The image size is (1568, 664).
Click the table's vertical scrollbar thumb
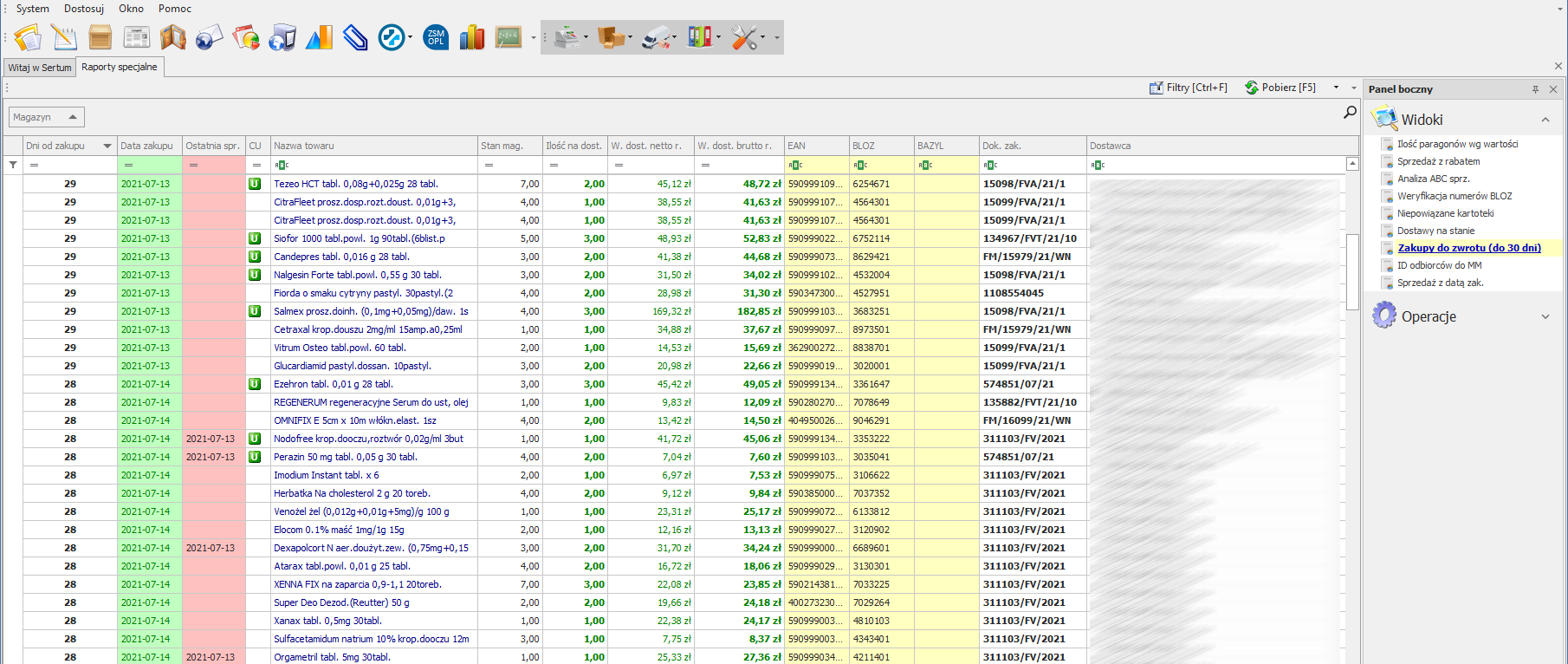[x=1352, y=270]
